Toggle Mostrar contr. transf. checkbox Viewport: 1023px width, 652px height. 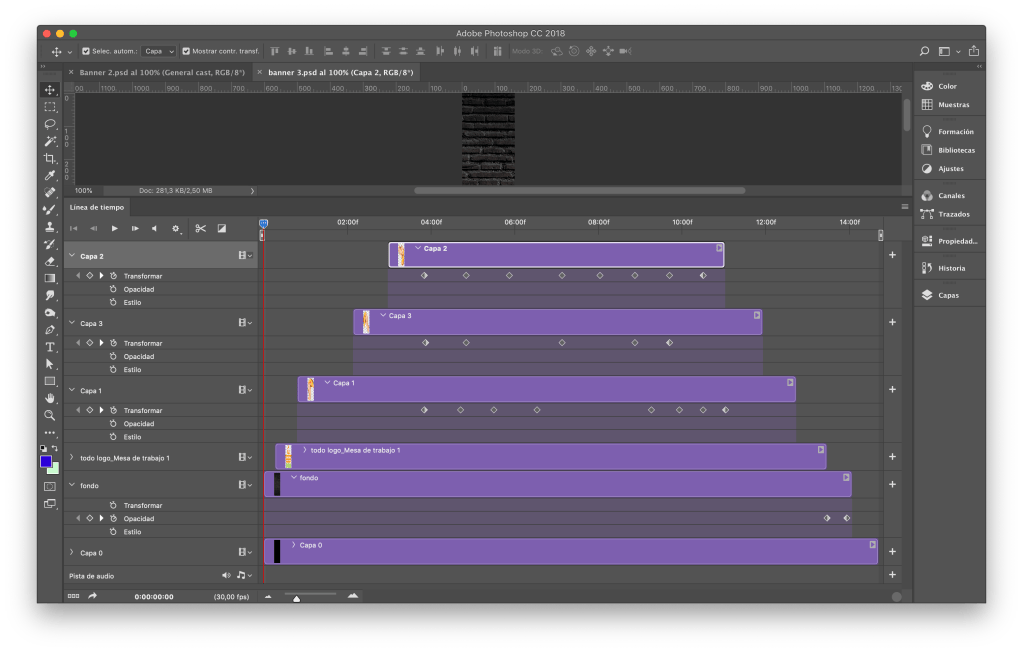[186, 51]
